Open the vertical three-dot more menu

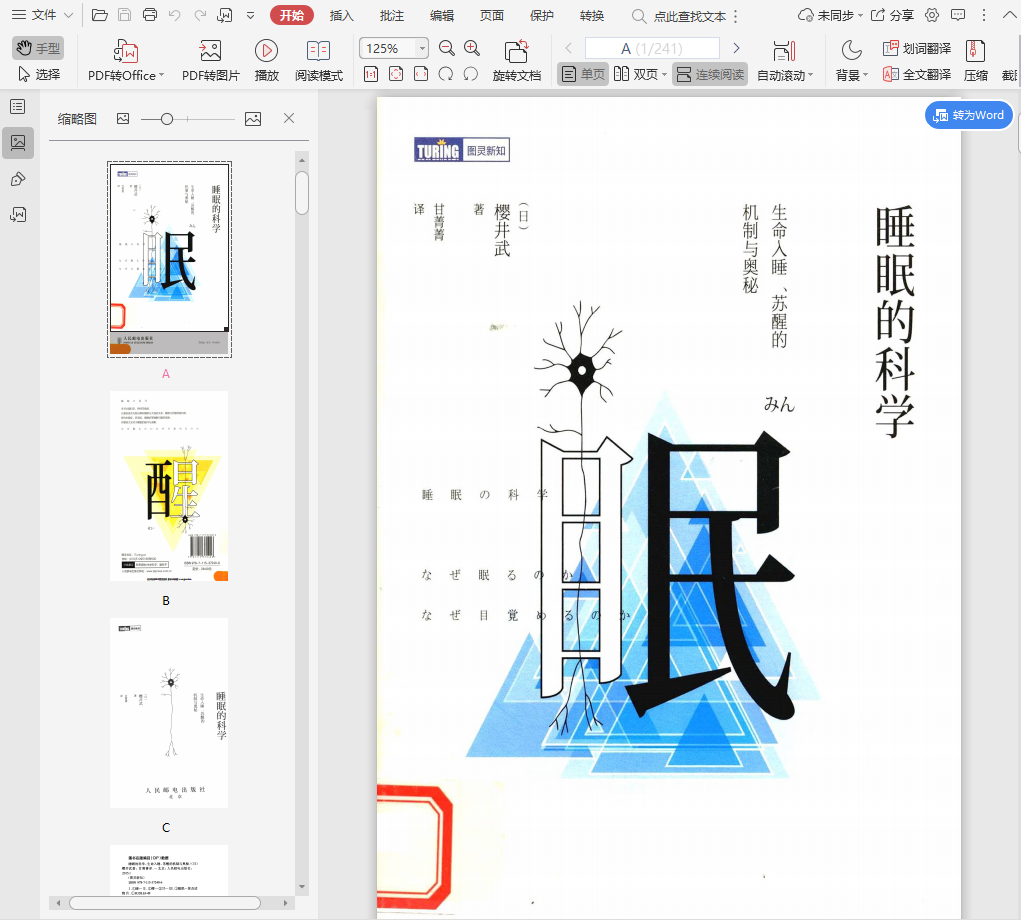[x=984, y=15]
